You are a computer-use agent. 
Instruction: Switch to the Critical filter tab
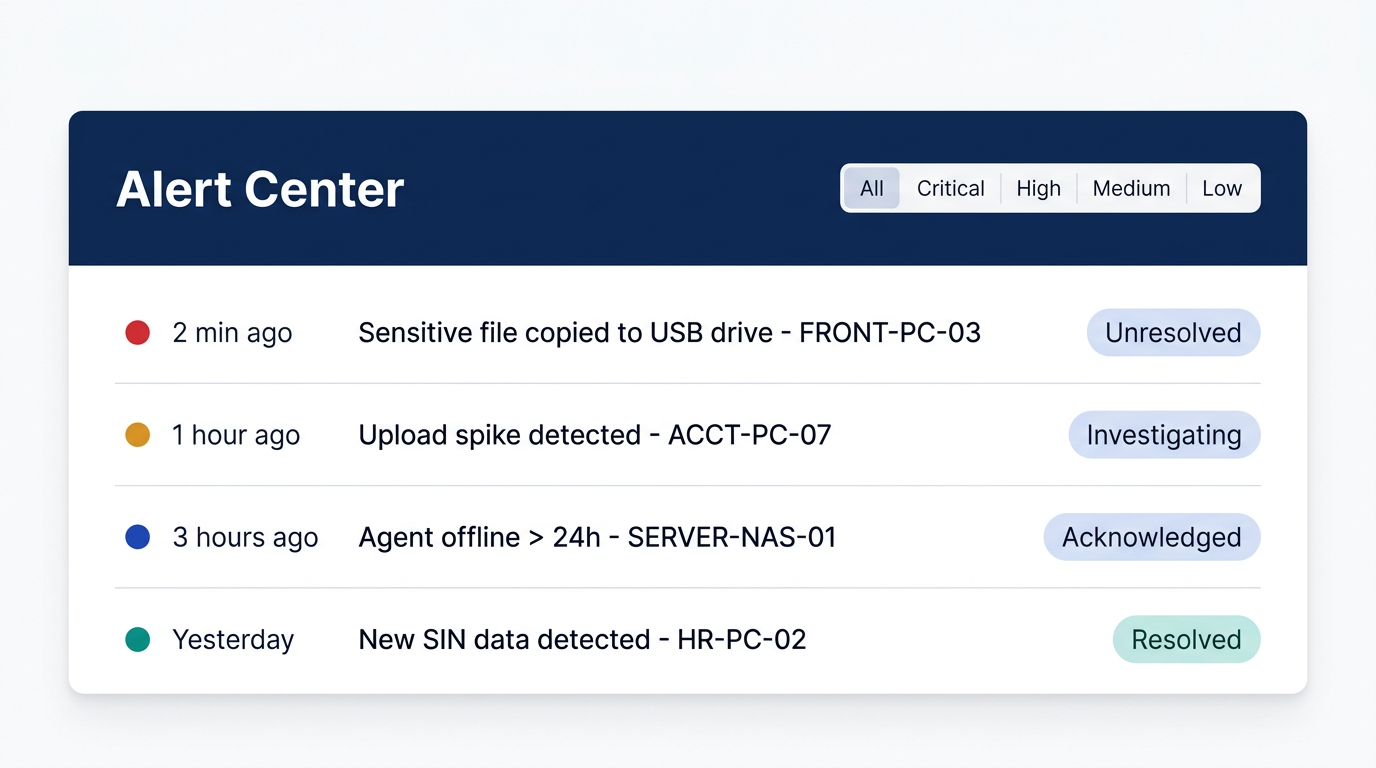(x=950, y=188)
